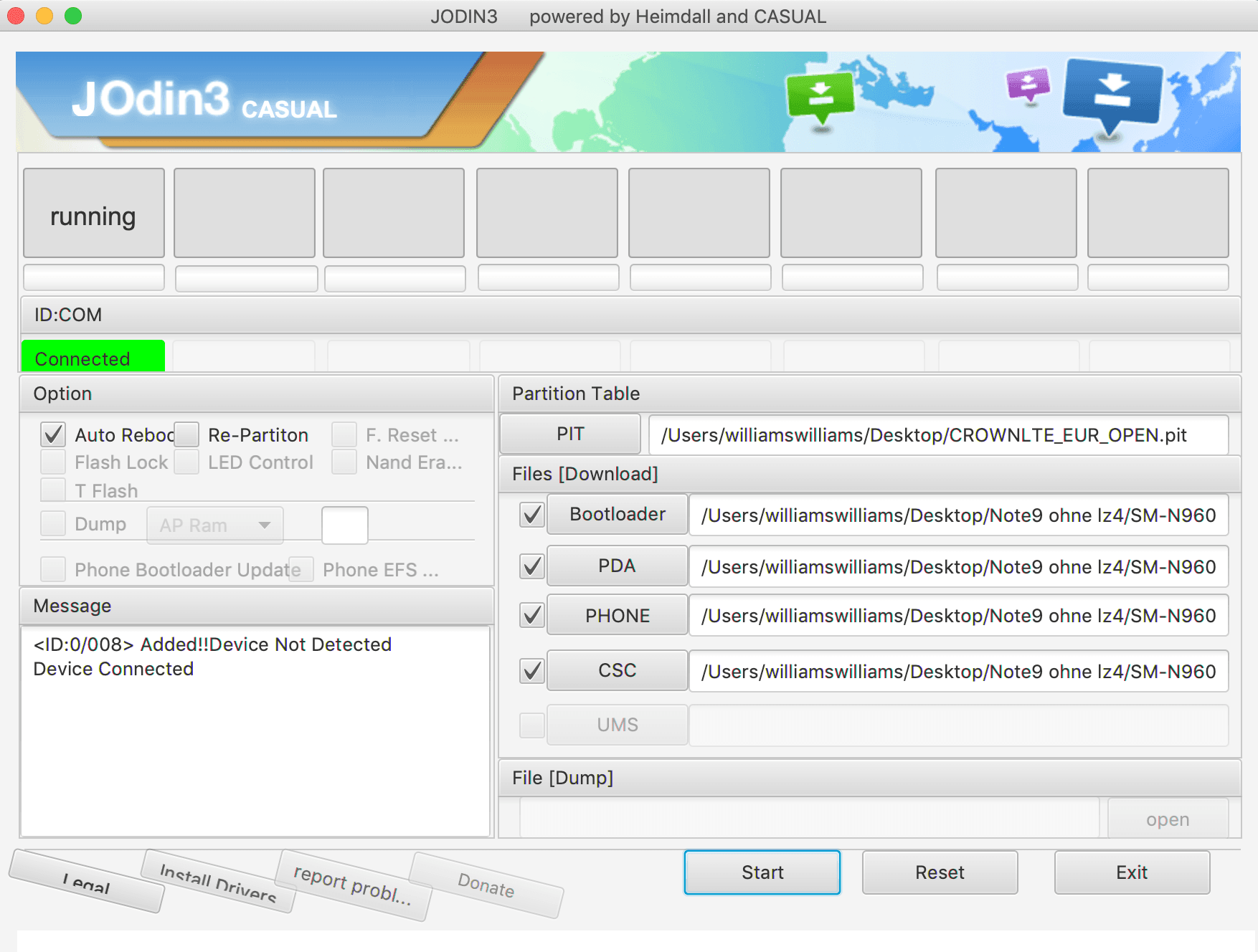Click the Reset button
The image size is (1258, 952).
click(940, 872)
